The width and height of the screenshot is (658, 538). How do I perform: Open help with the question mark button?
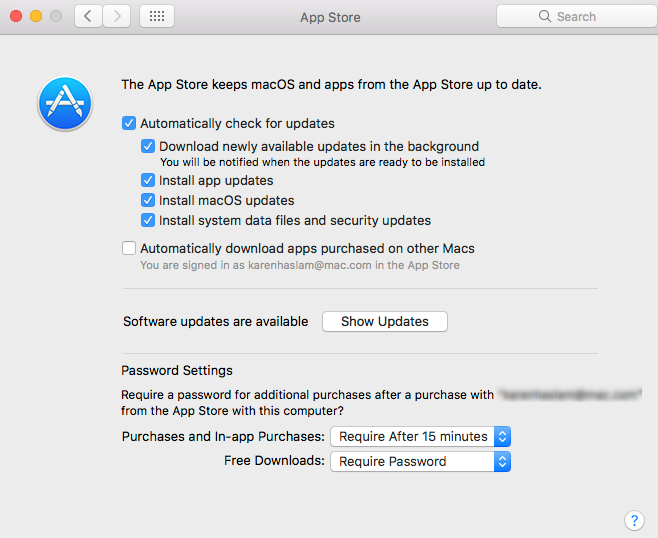tap(634, 521)
